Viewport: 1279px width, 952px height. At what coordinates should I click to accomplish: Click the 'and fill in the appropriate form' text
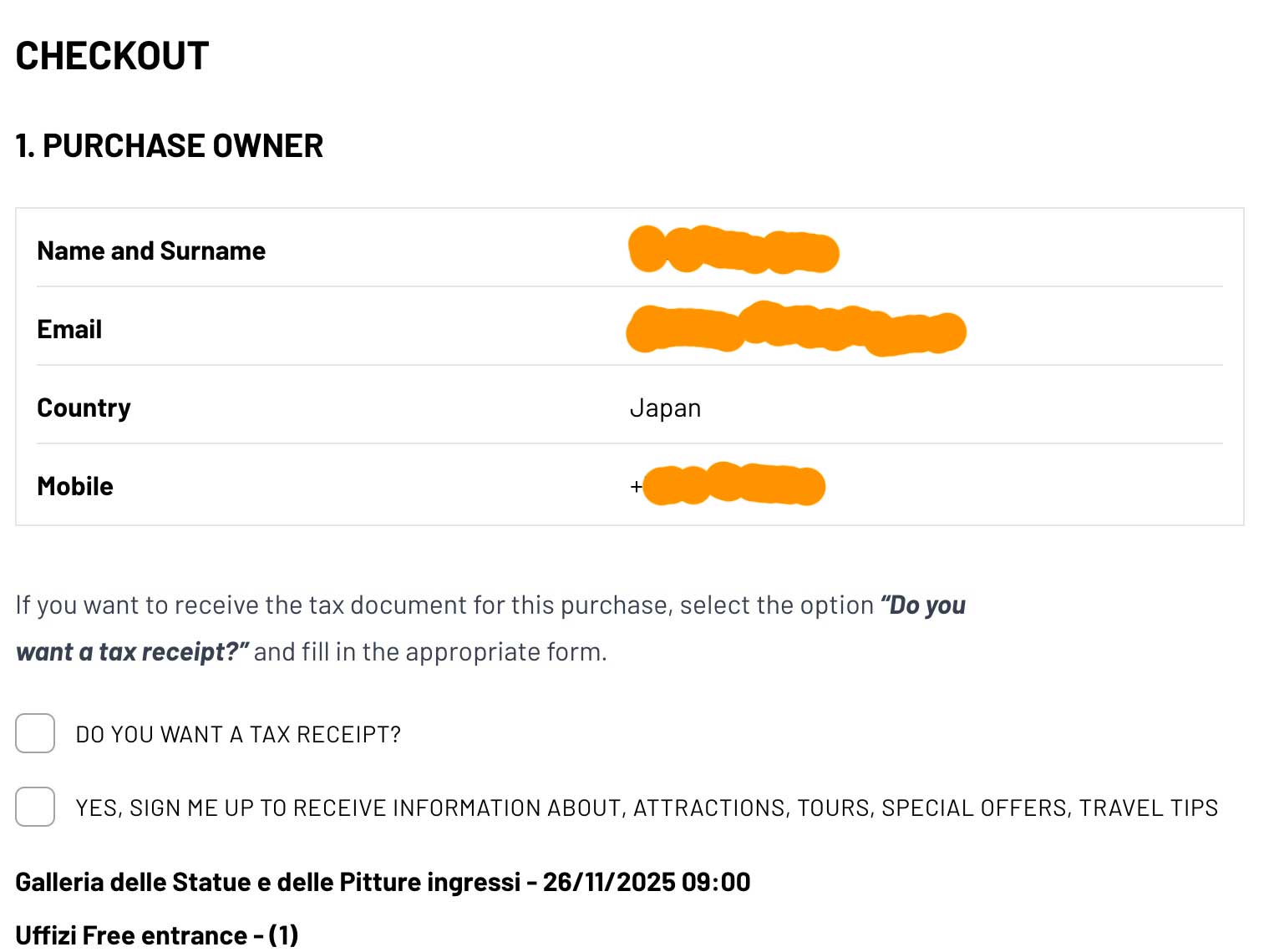pyautogui.click(x=429, y=651)
